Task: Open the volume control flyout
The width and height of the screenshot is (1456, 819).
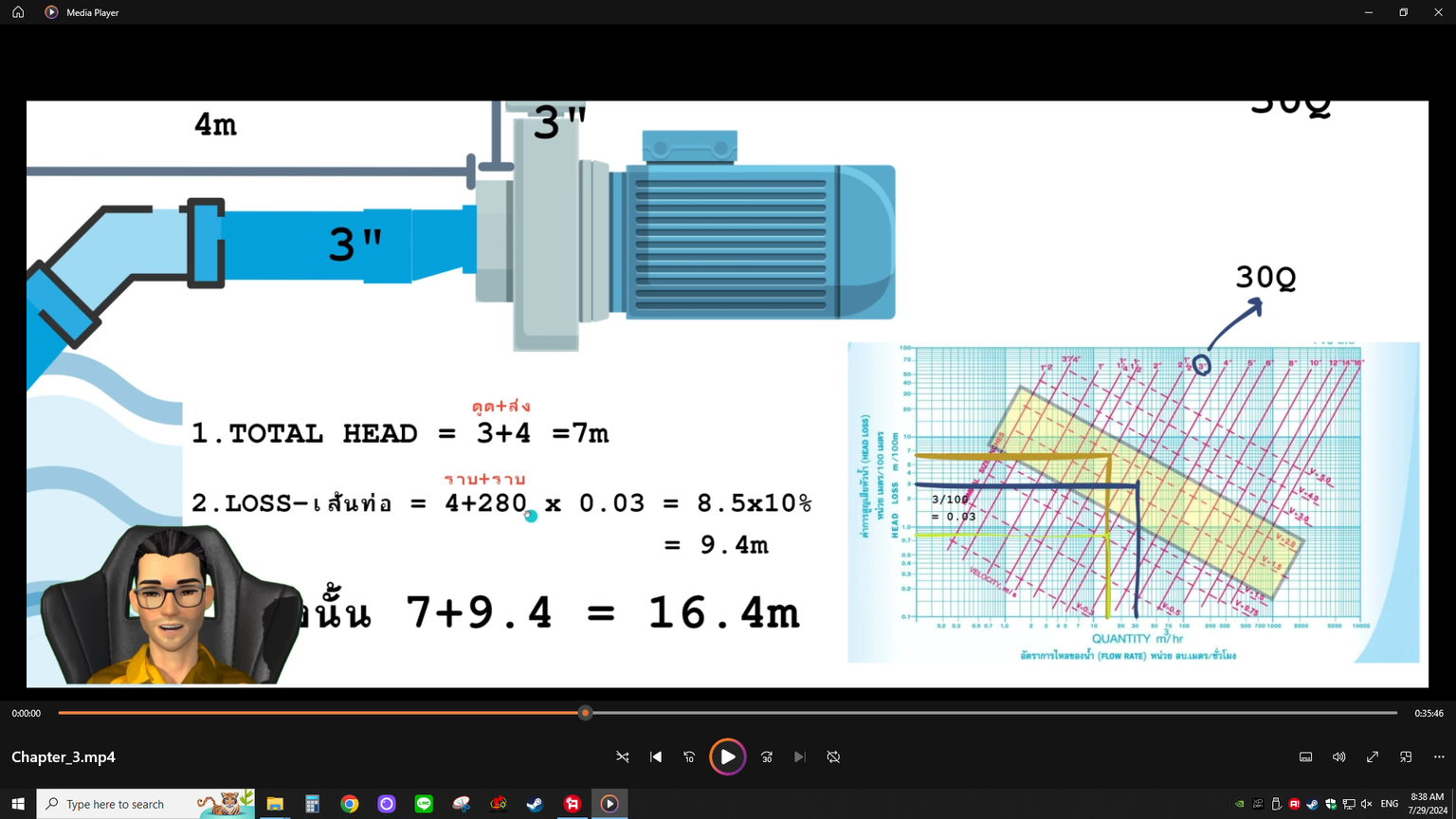Action: [1338, 756]
